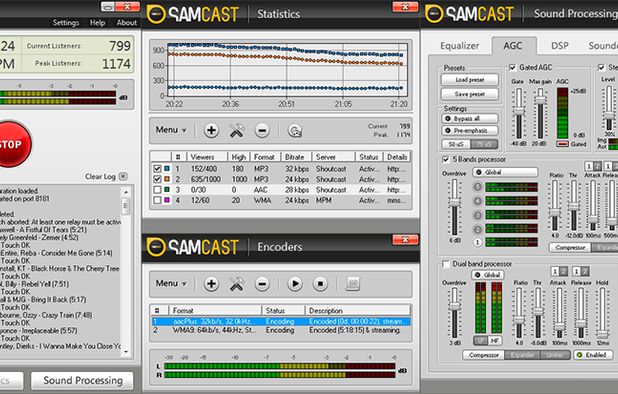This screenshot has height=394, width=618.
Task: Open the About menu
Action: 127,23
